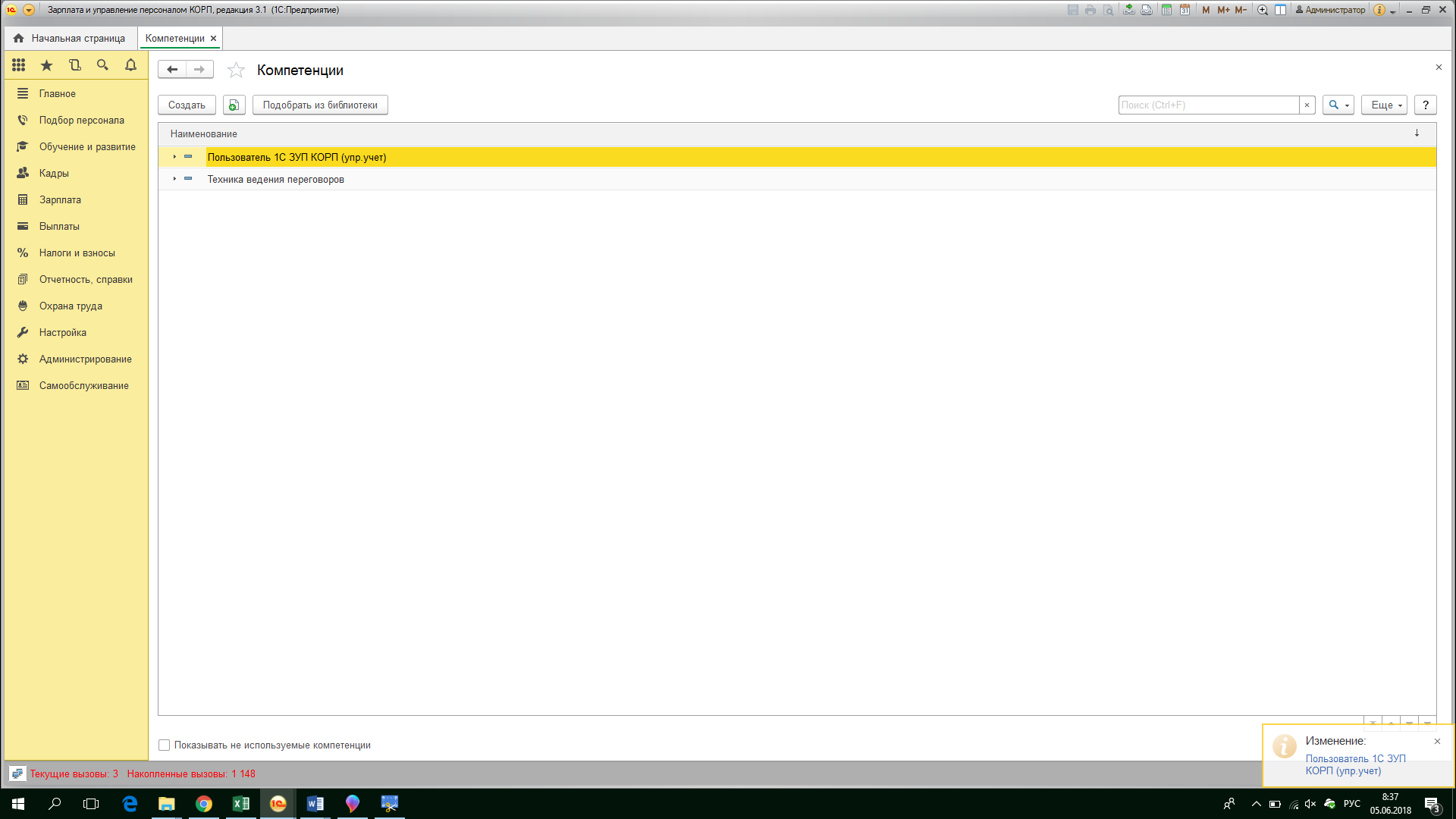Close the Изменение notification popup
1456x819 pixels.
pyautogui.click(x=1437, y=741)
